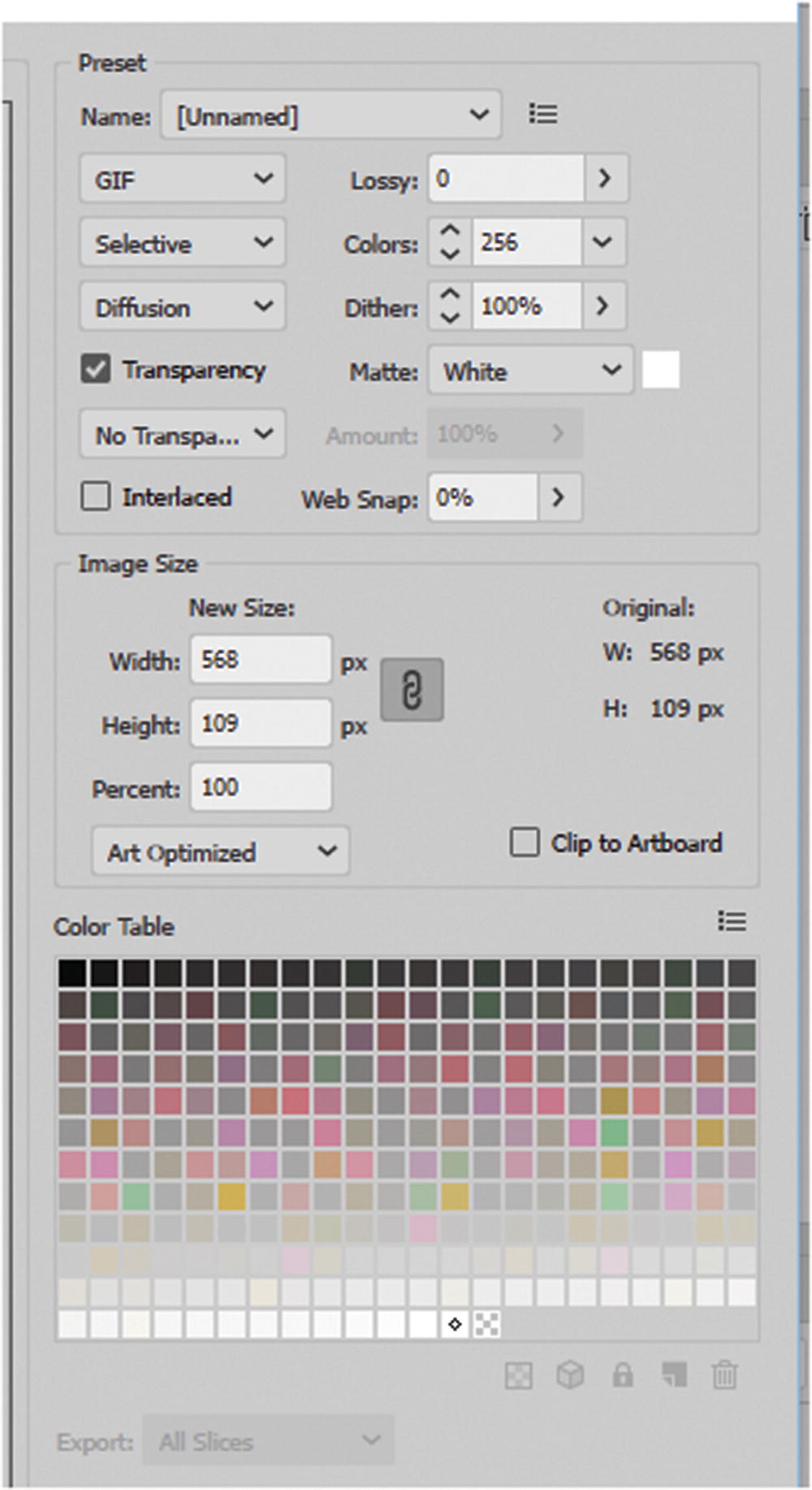The image size is (812, 1490).
Task: Open the Diffusion dither method dropdown
Action: [183, 306]
